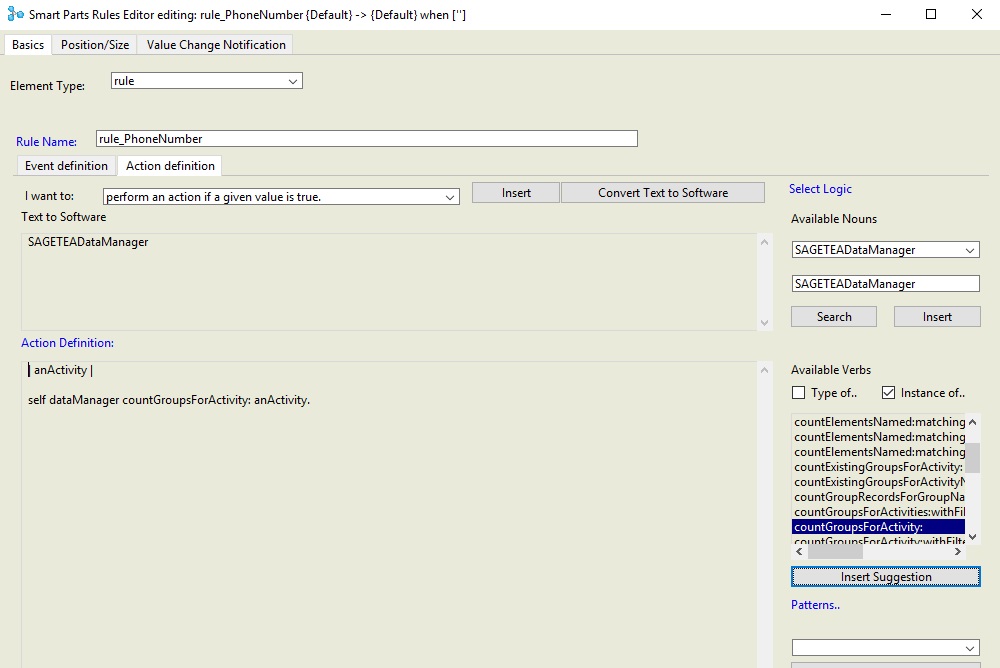The image size is (1000, 668).
Task: Enable the 'Type of..' checkbox
Action: tap(798, 392)
